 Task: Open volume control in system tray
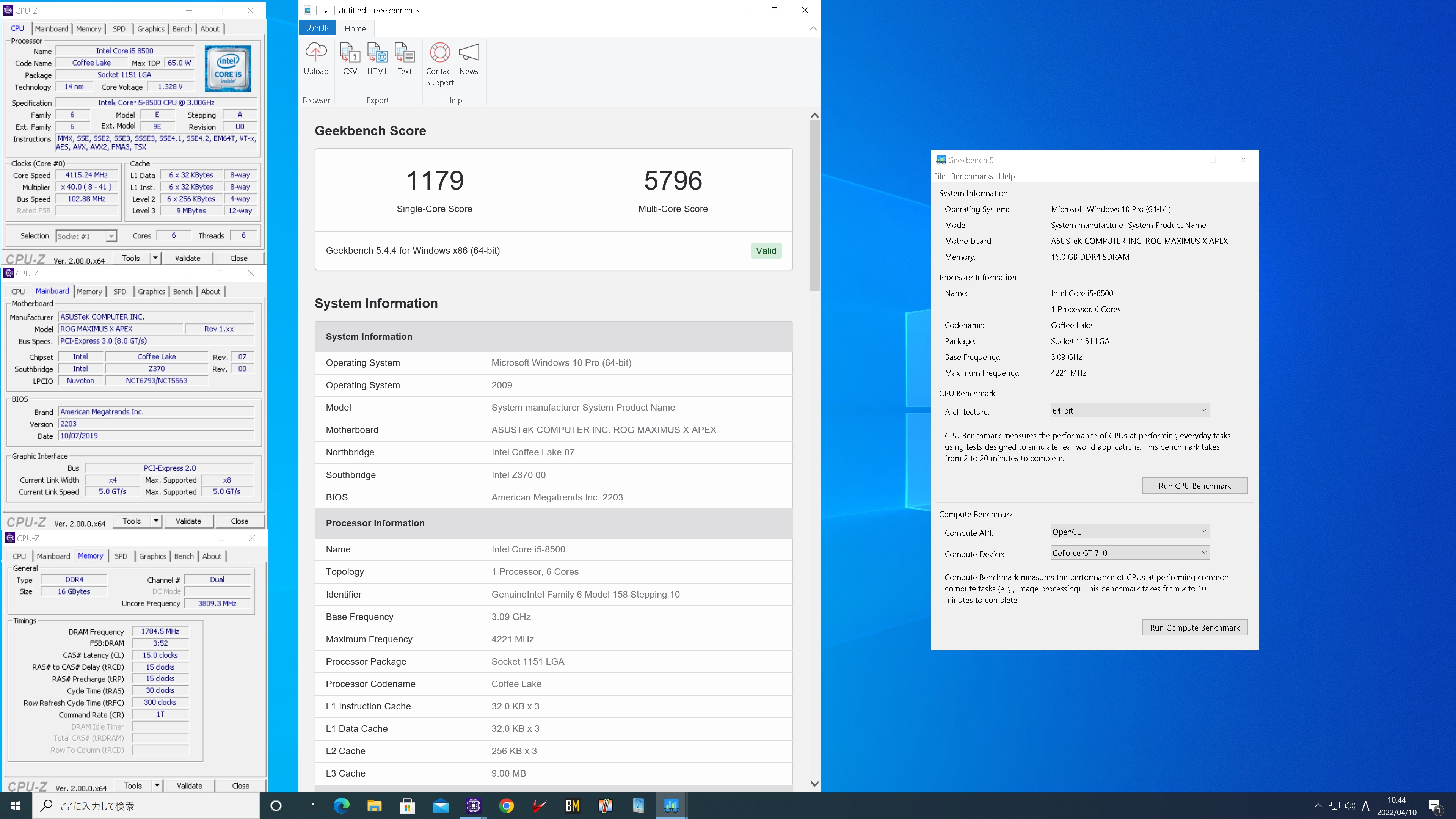[x=1350, y=805]
